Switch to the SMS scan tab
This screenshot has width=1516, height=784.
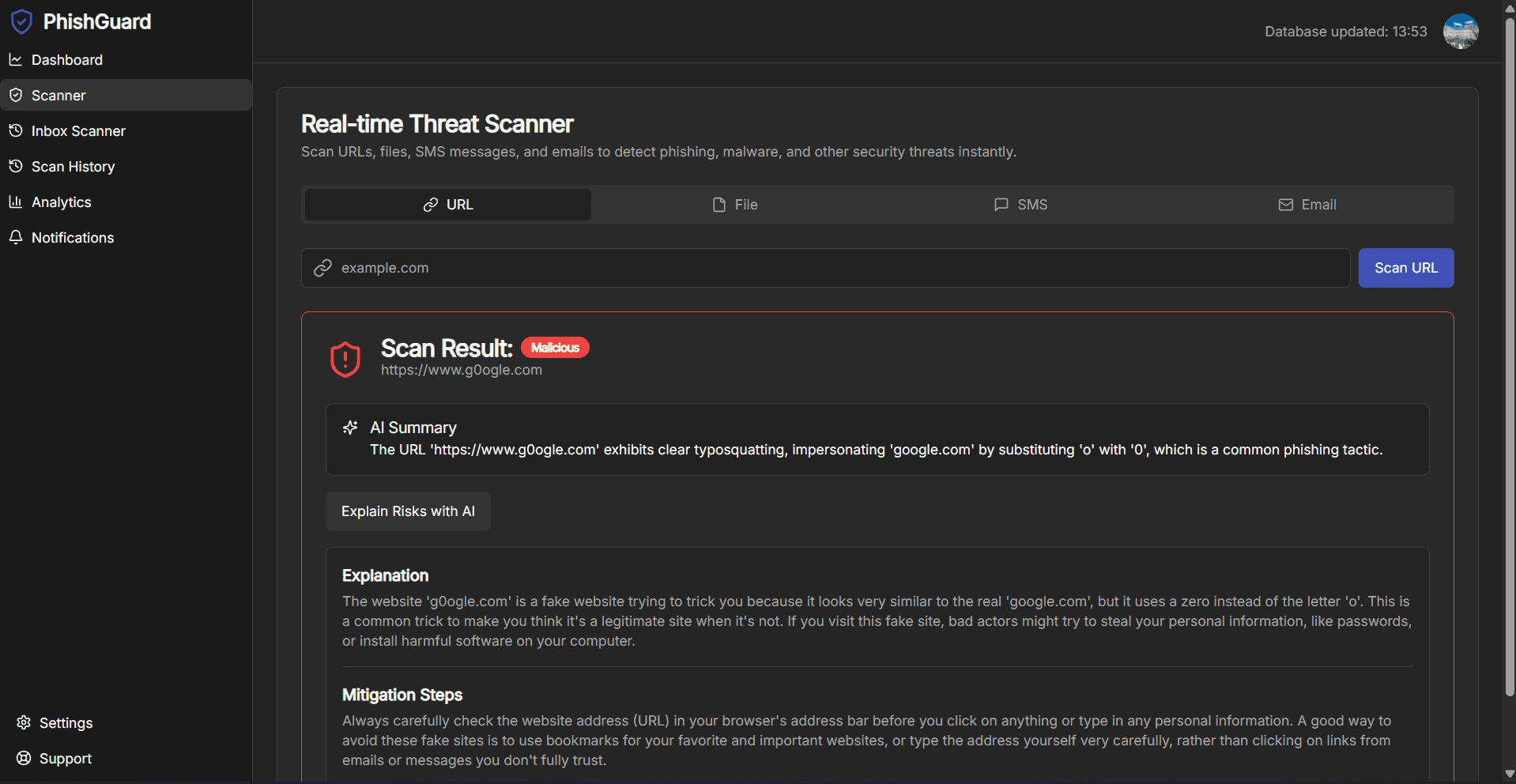(1021, 204)
